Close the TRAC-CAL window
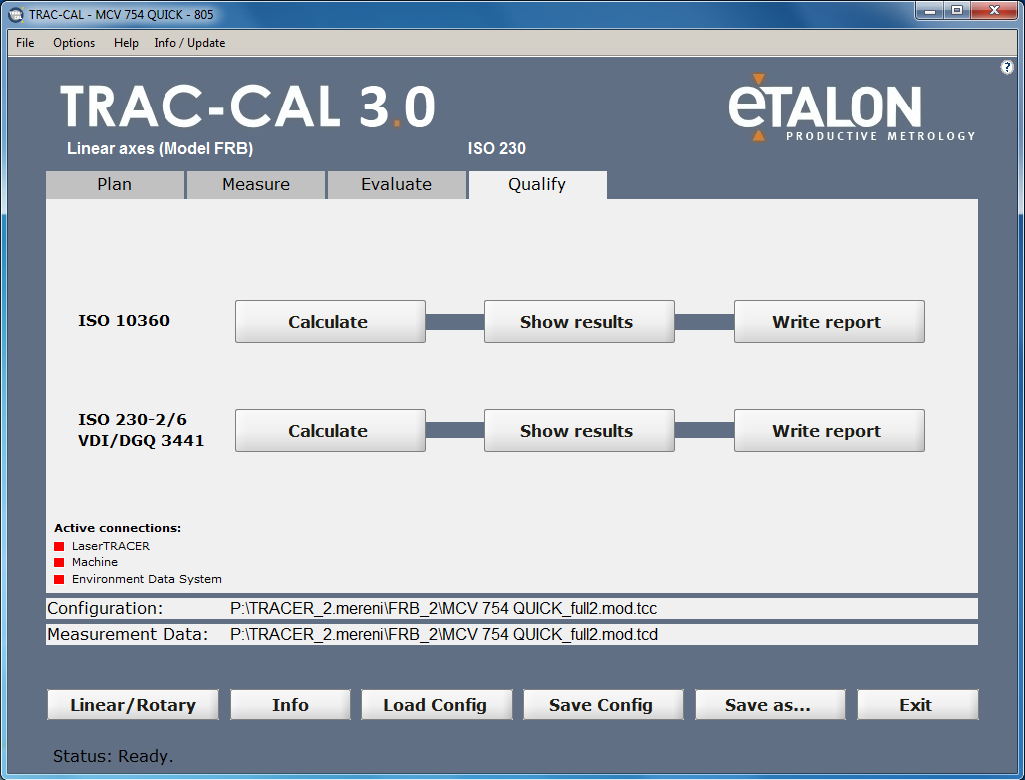The width and height of the screenshot is (1025, 780). click(x=994, y=11)
